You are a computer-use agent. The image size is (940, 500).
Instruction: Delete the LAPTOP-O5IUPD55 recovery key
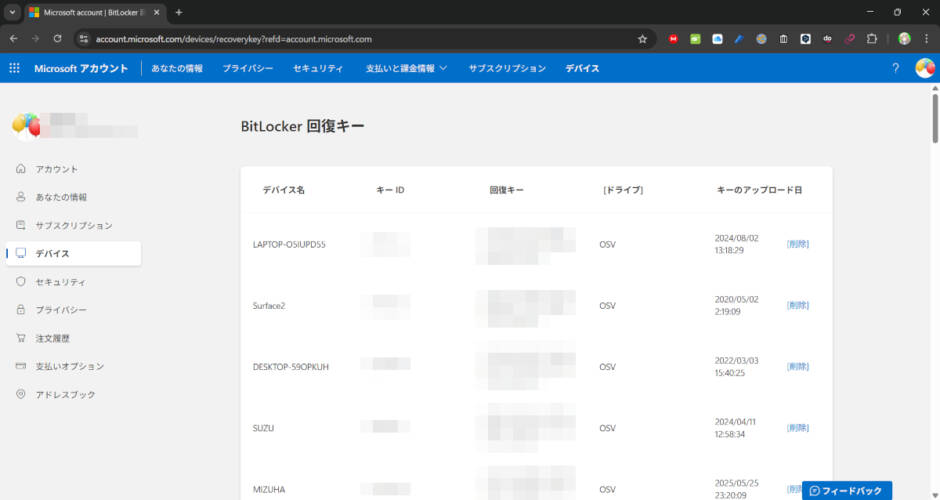click(797, 244)
